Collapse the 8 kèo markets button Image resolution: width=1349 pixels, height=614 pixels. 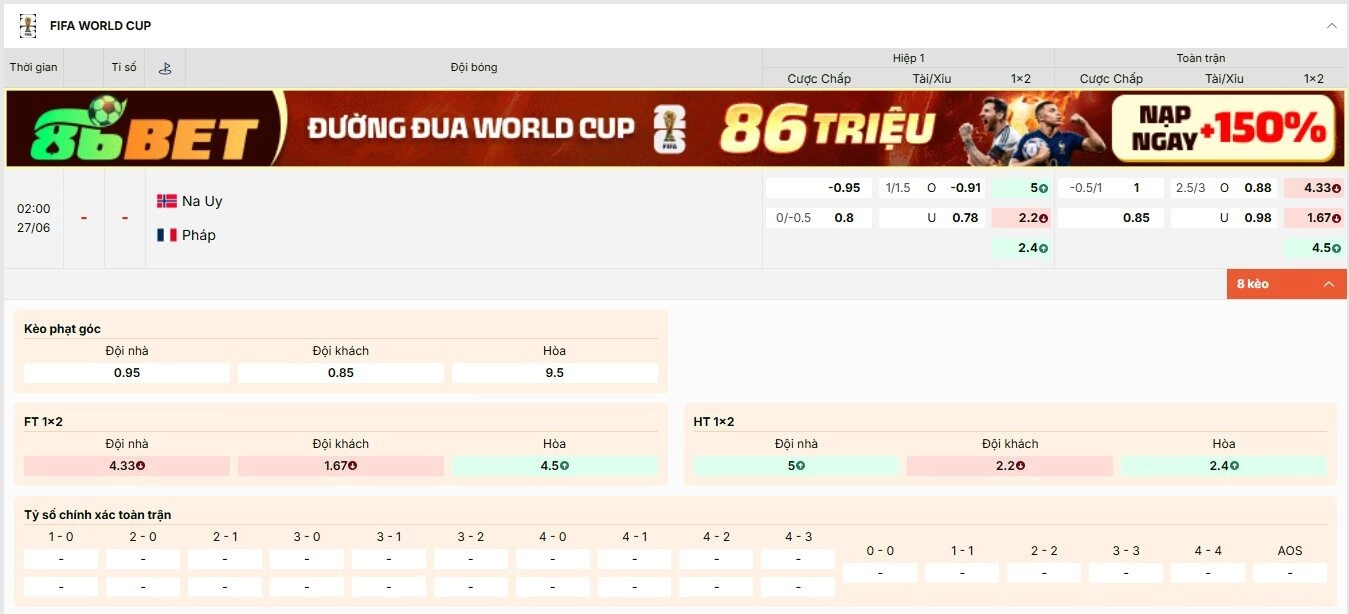coord(1286,284)
